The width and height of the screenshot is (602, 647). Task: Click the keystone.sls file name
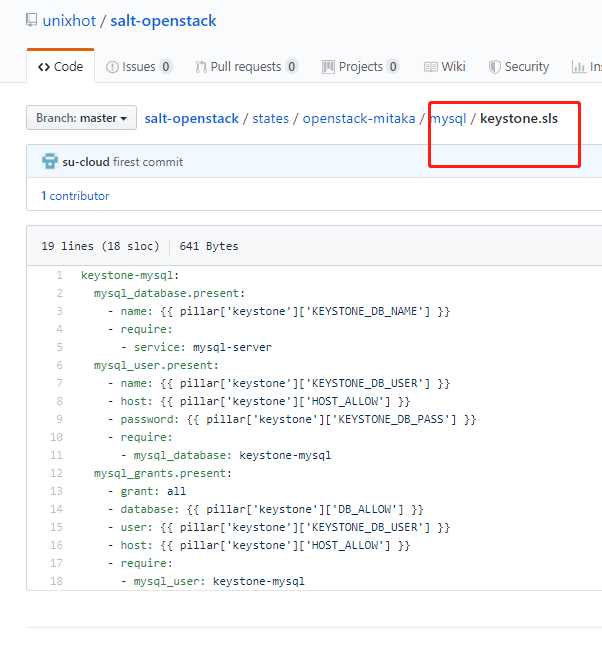point(519,118)
